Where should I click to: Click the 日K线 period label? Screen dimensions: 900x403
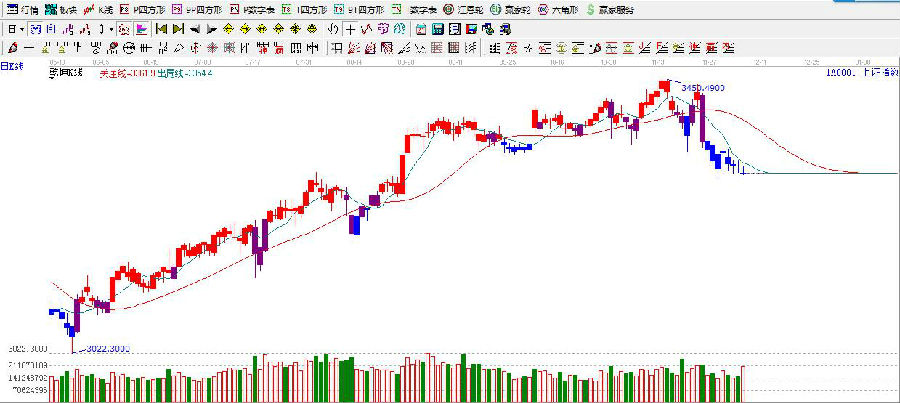click(14, 67)
